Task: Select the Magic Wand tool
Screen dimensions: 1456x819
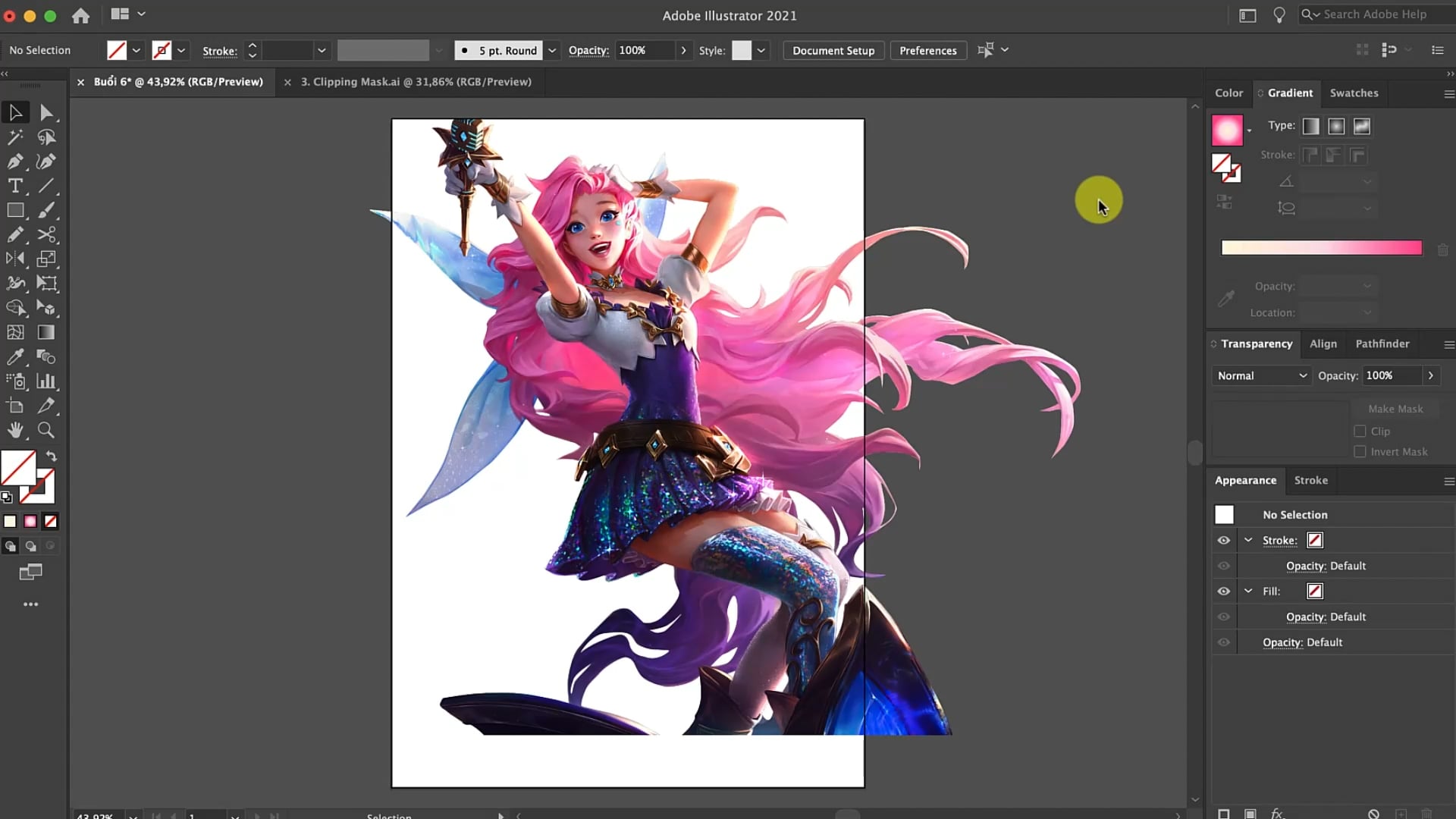Action: tap(15, 137)
